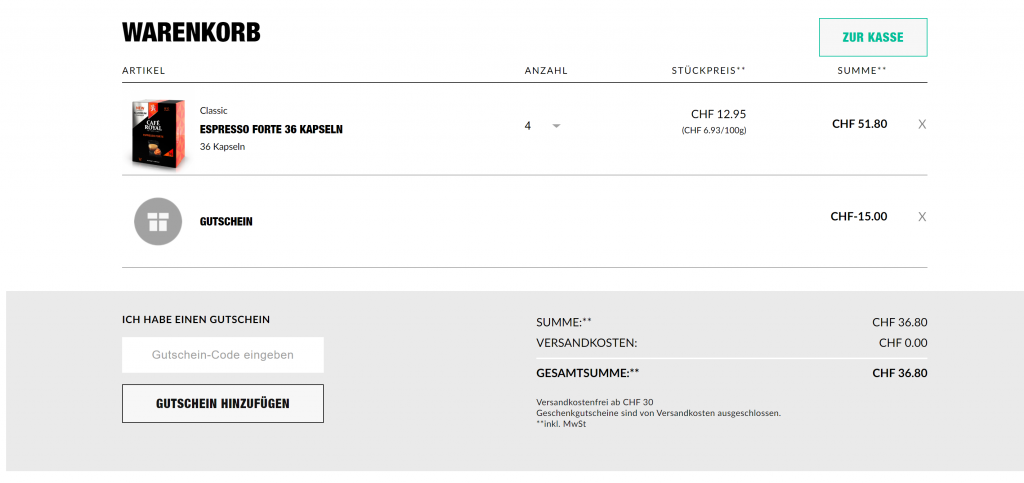Focus the Gutschein-Code eingeben field

223,355
